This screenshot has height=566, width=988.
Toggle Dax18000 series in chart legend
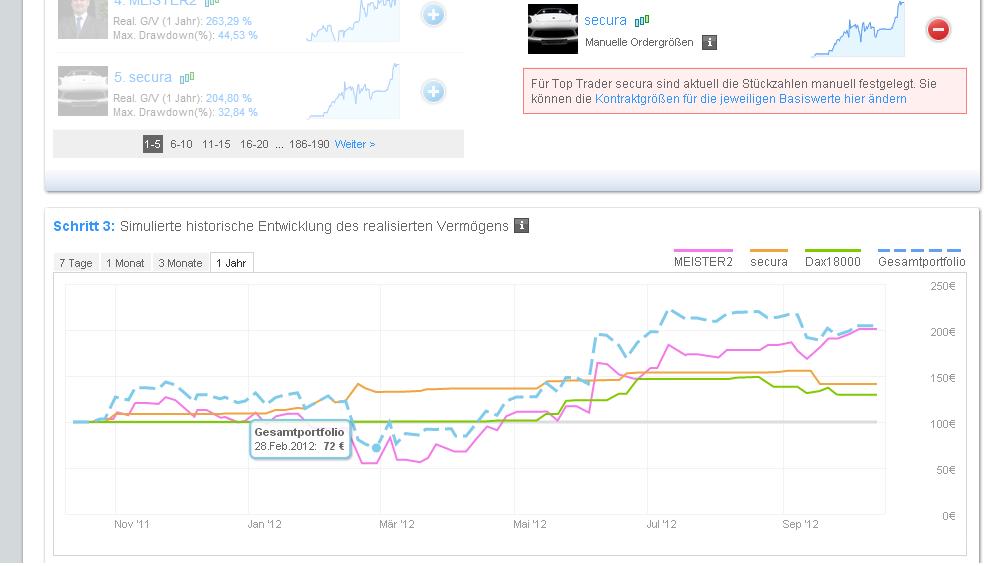[x=832, y=262]
